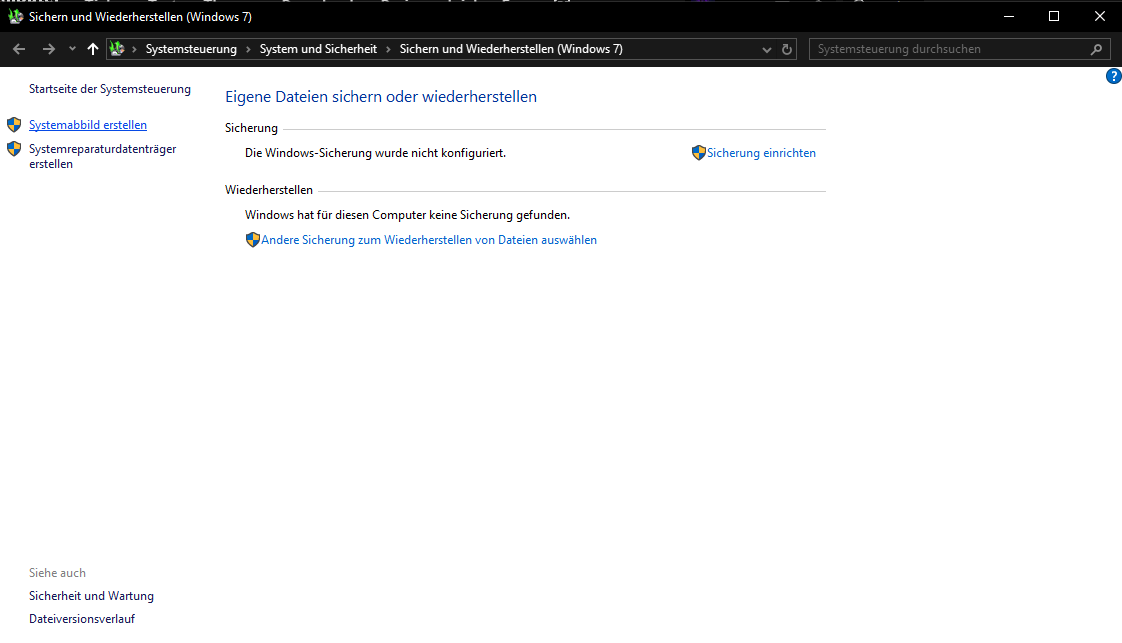Click shield icon beside Systemreparaturdatenträger erstellen
The height and width of the screenshot is (643, 1122).
pyautogui.click(x=14, y=149)
